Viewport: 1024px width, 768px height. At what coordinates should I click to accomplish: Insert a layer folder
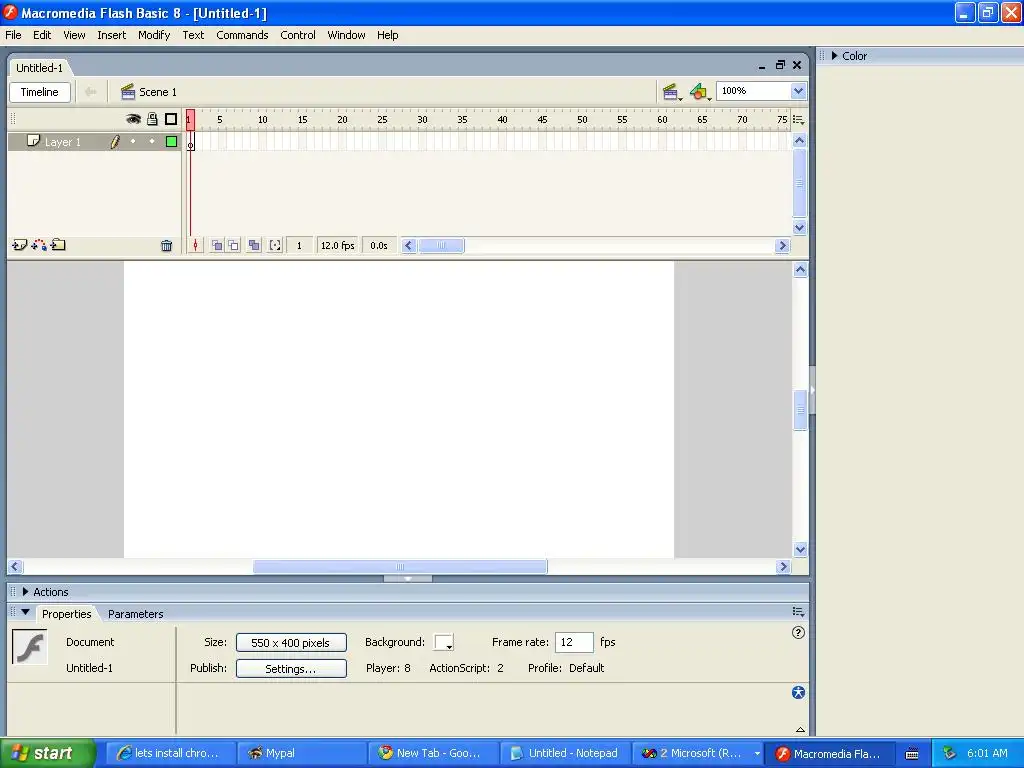58,245
